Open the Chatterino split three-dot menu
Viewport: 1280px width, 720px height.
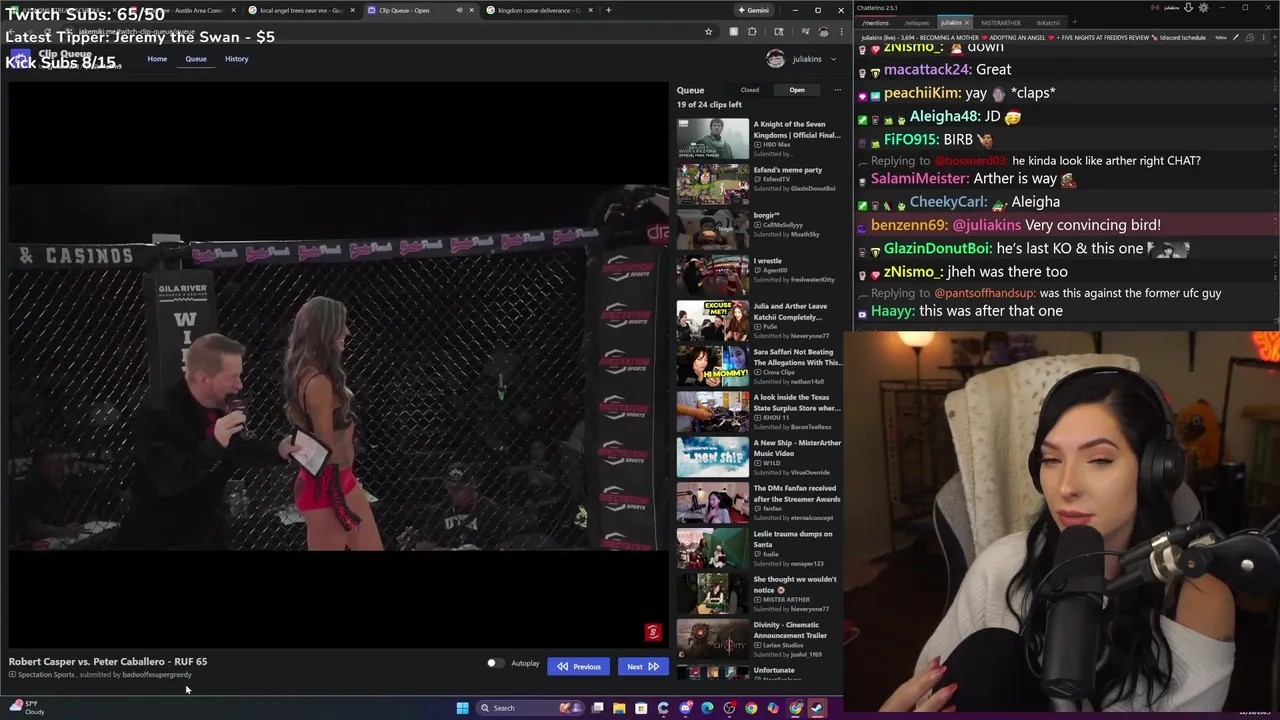click(x=1264, y=37)
